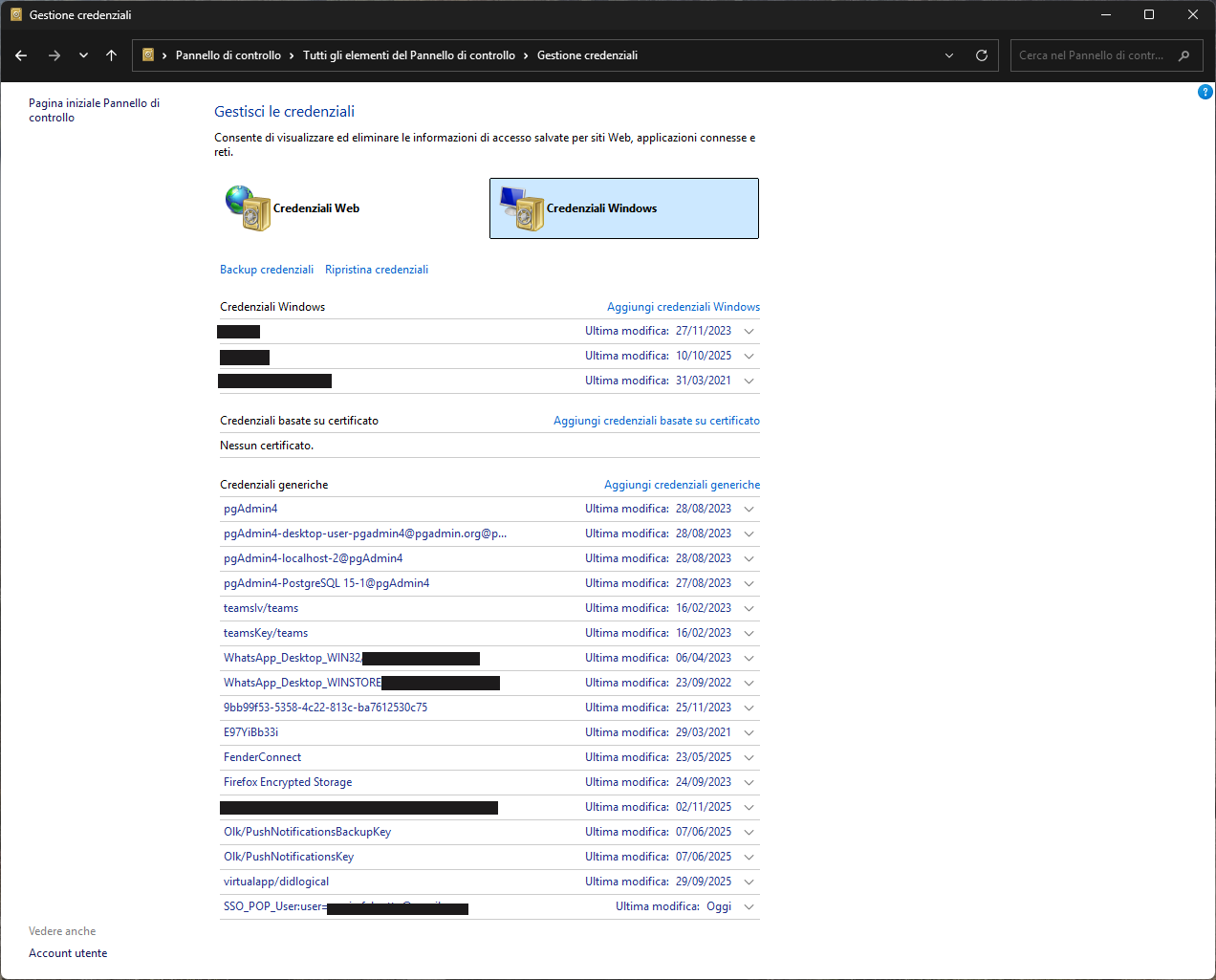
Task: Expand WhatsApp_Desktop_WIN32 chevron
Action: click(749, 658)
